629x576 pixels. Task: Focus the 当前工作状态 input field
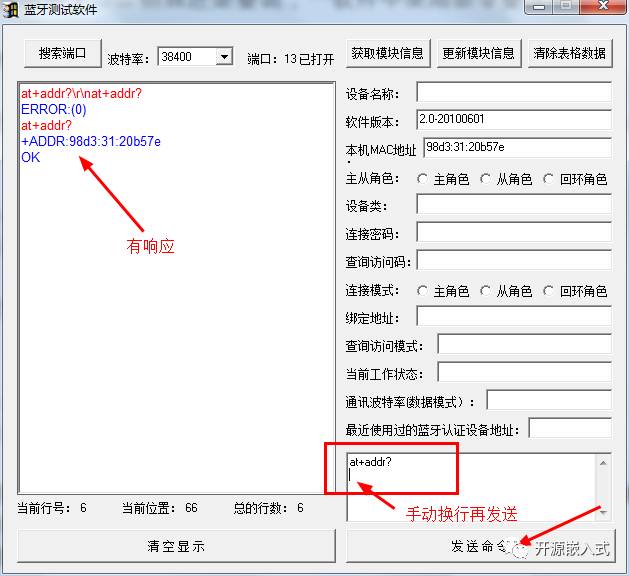point(524,373)
